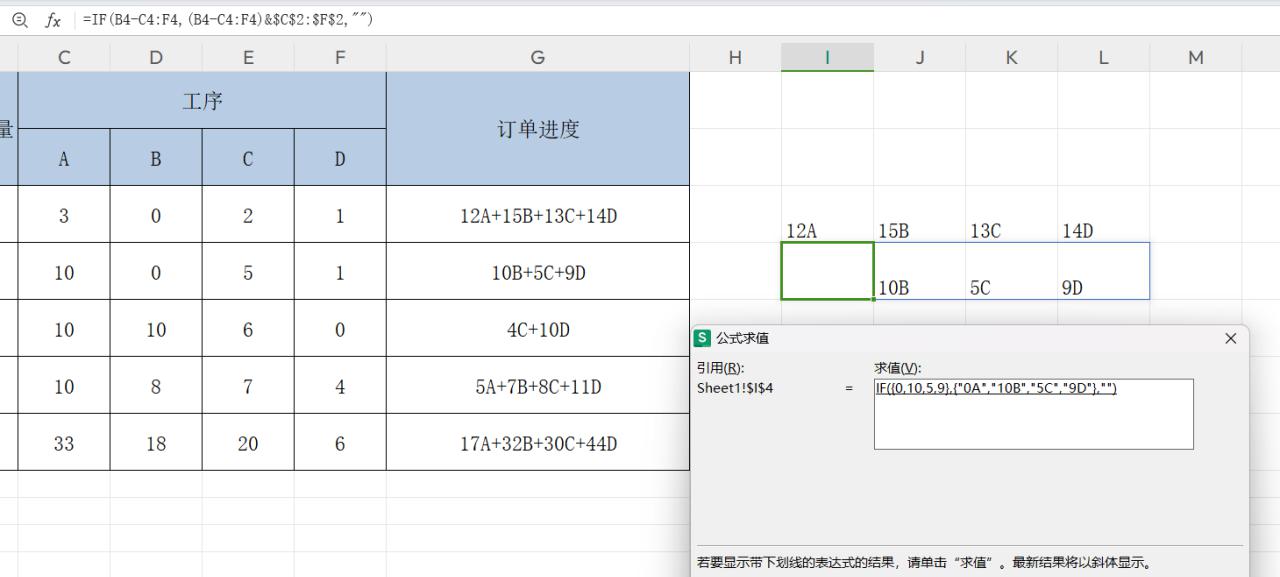Select column header E

coord(248,57)
